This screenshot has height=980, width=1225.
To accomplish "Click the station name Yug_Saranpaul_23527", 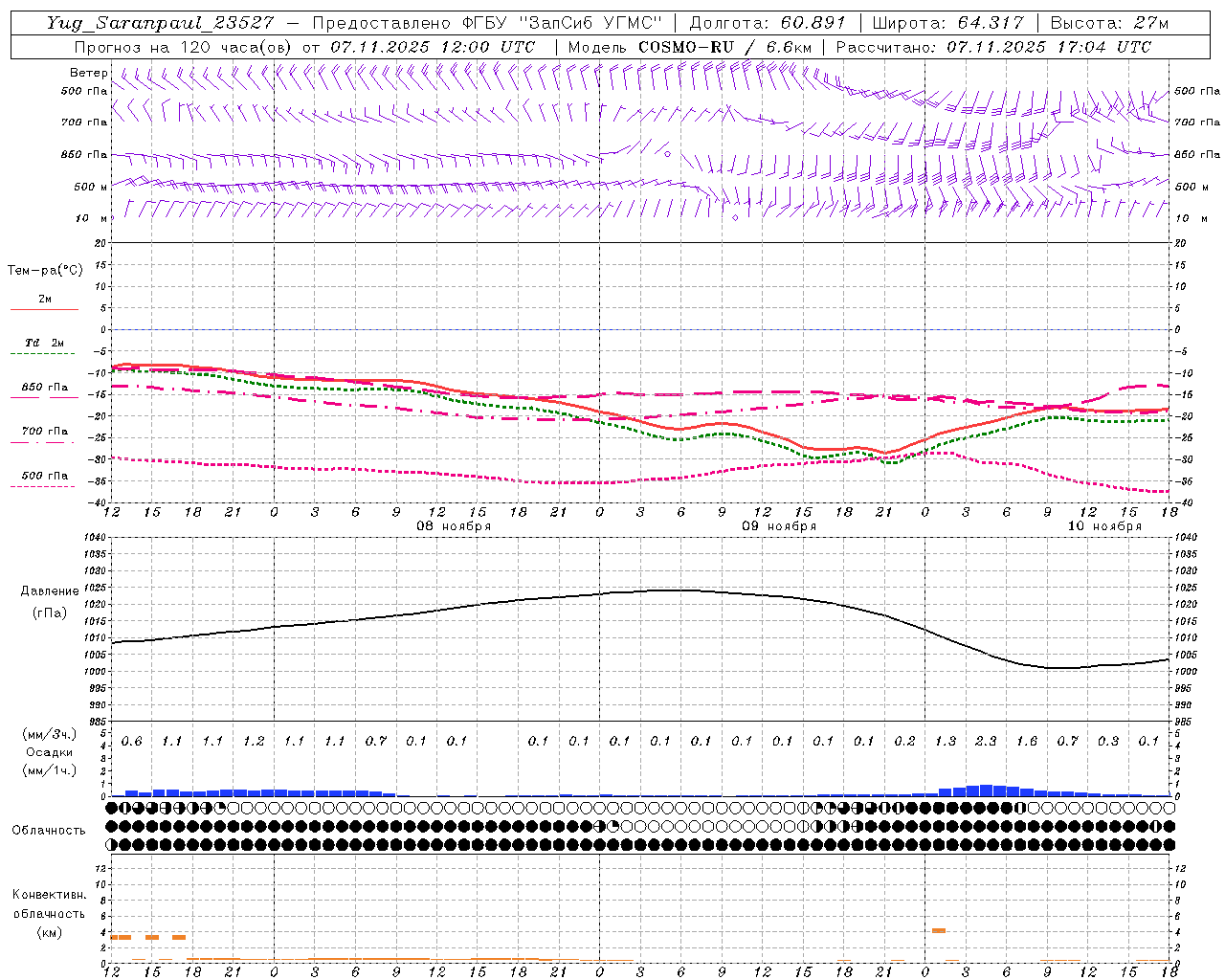I will click(160, 23).
